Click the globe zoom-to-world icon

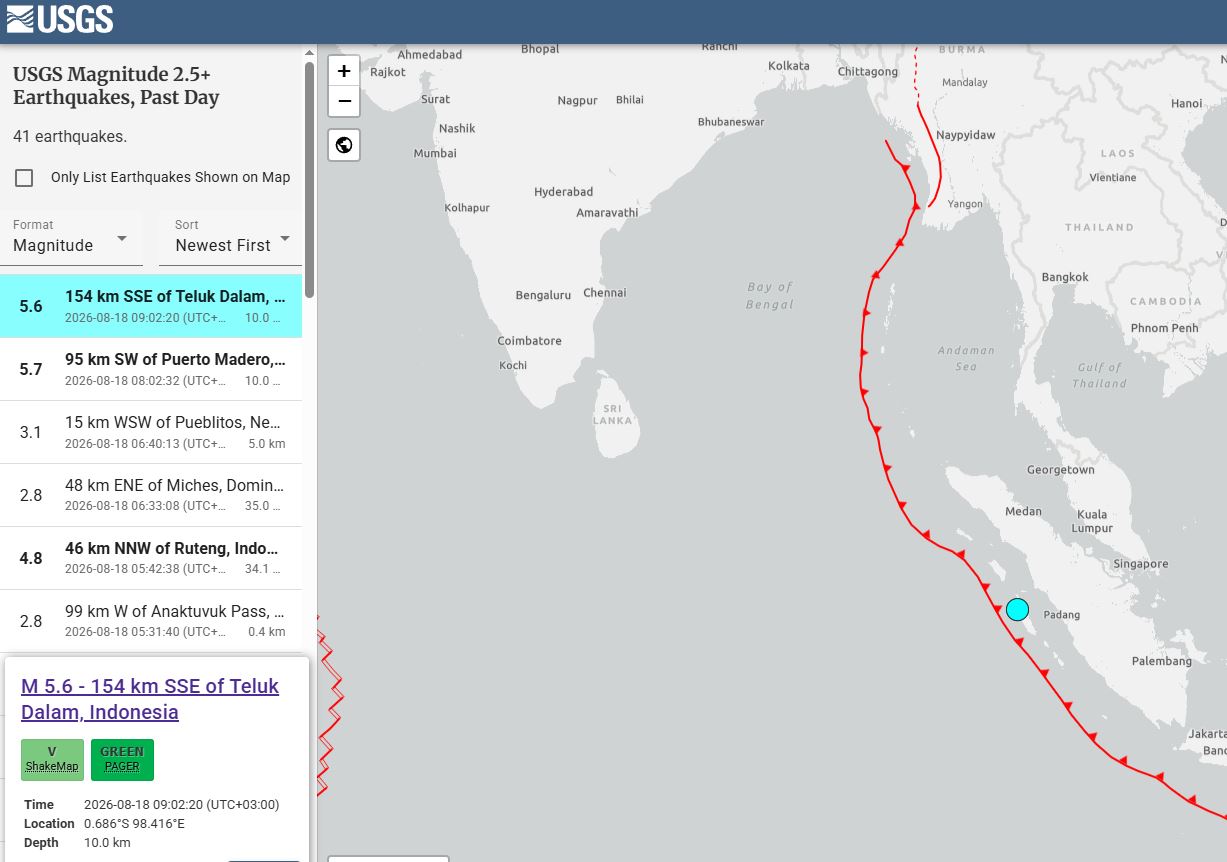[344, 145]
